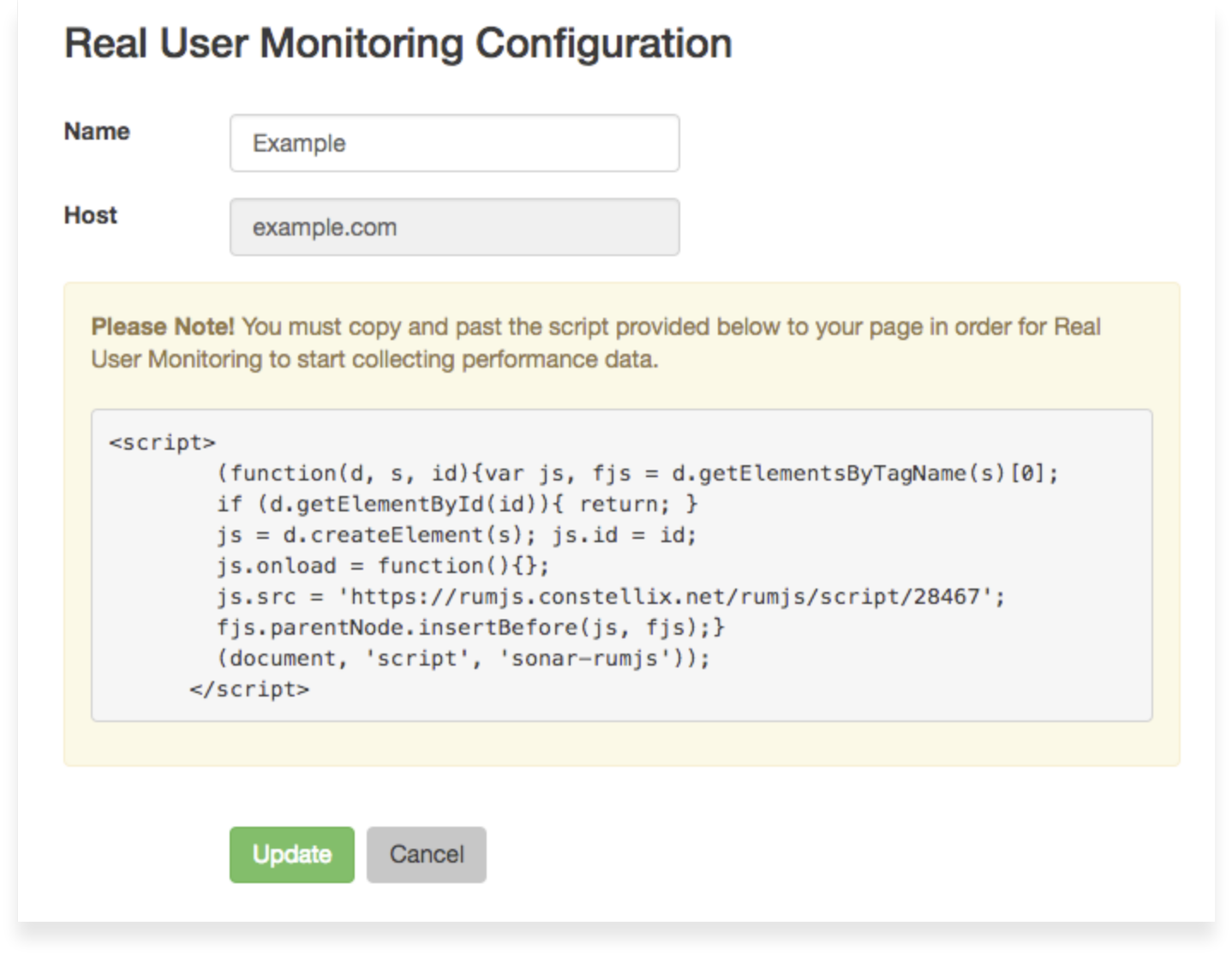Click the 'js = d.createElement(s)' code line
1232x956 pixels.
pyautogui.click(x=457, y=535)
